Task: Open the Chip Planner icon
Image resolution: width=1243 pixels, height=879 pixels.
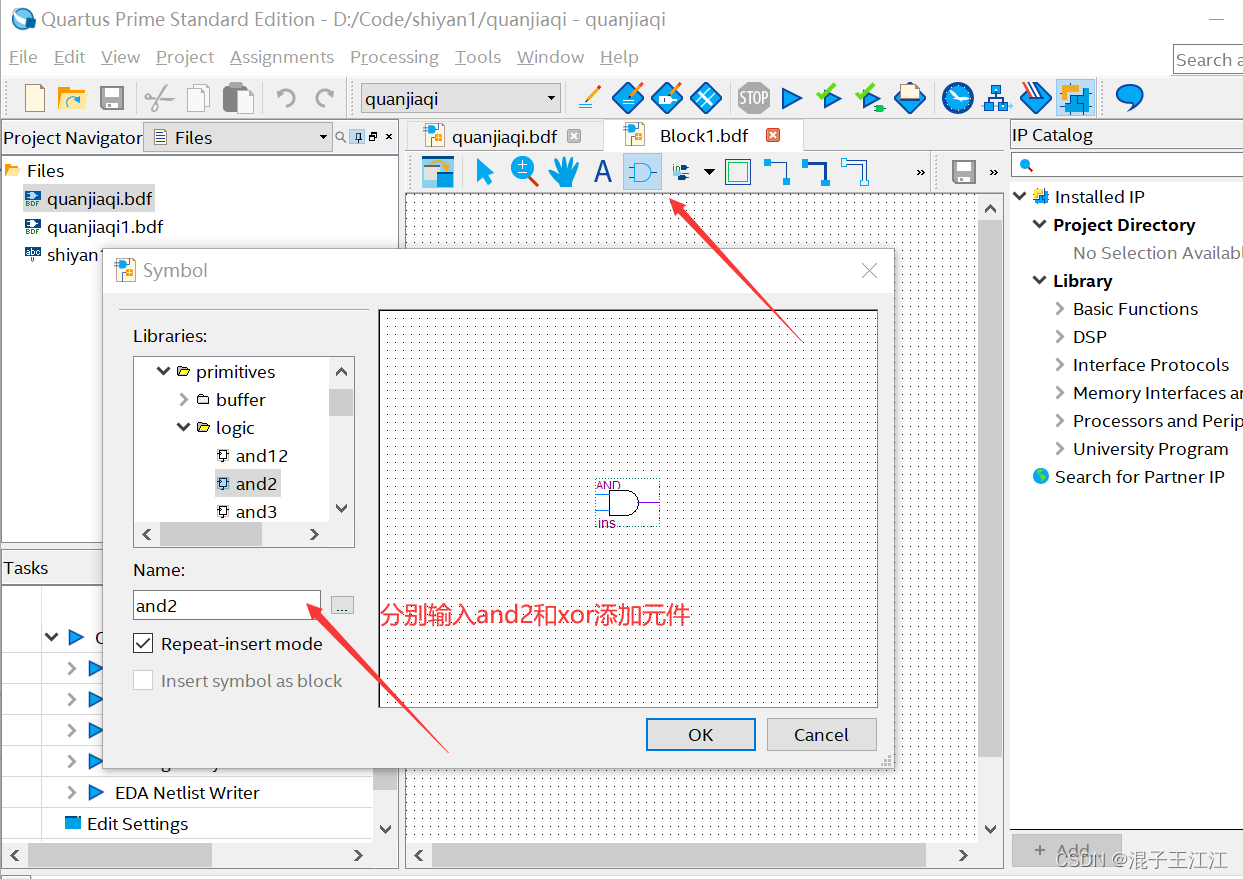Action: (x=706, y=98)
